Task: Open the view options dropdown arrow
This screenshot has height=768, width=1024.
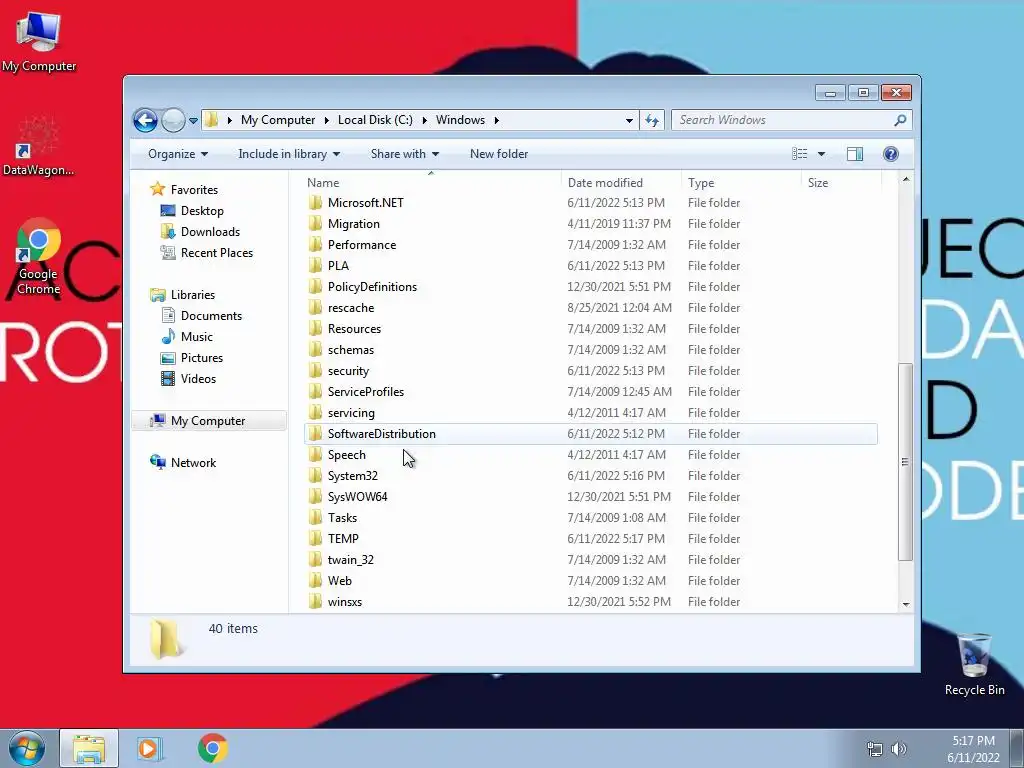Action: (822, 154)
